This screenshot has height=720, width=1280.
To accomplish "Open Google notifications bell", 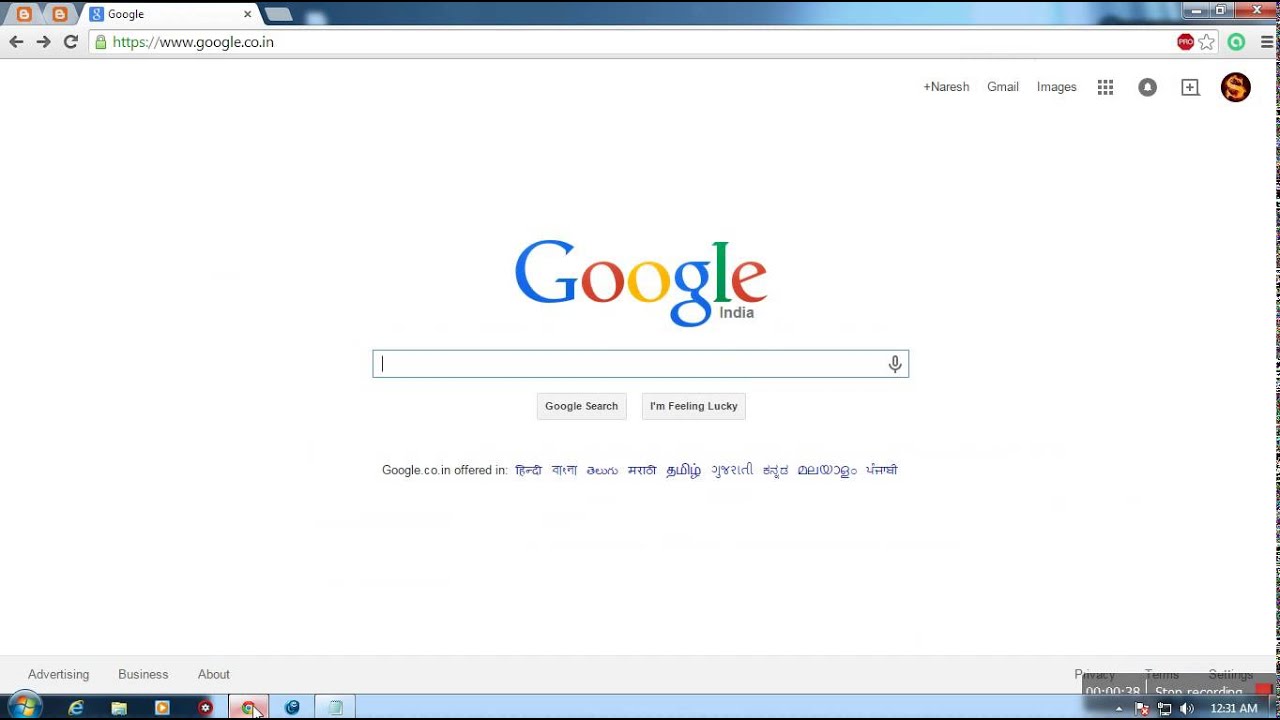I will click(1148, 87).
